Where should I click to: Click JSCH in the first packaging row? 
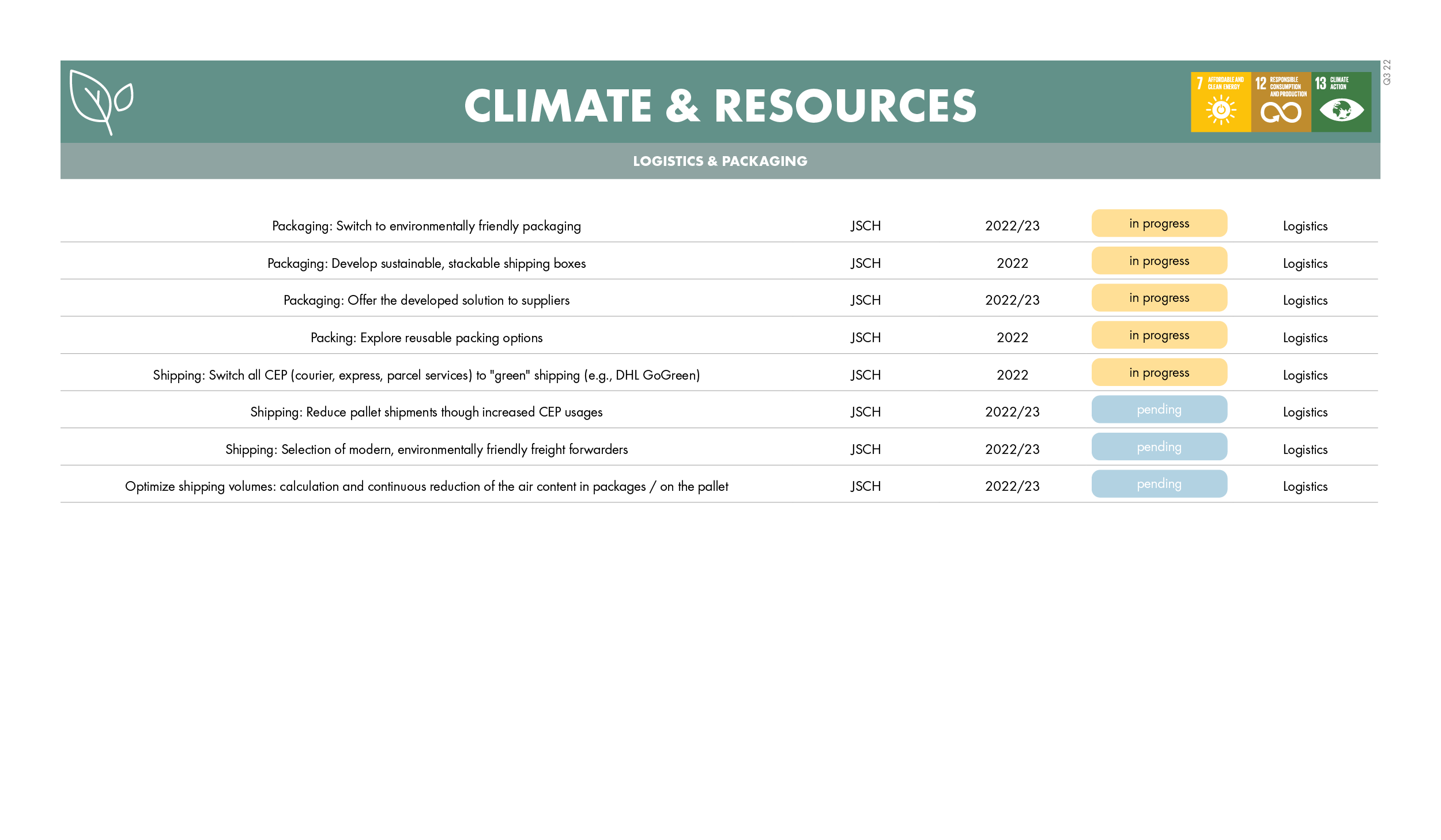click(x=865, y=226)
